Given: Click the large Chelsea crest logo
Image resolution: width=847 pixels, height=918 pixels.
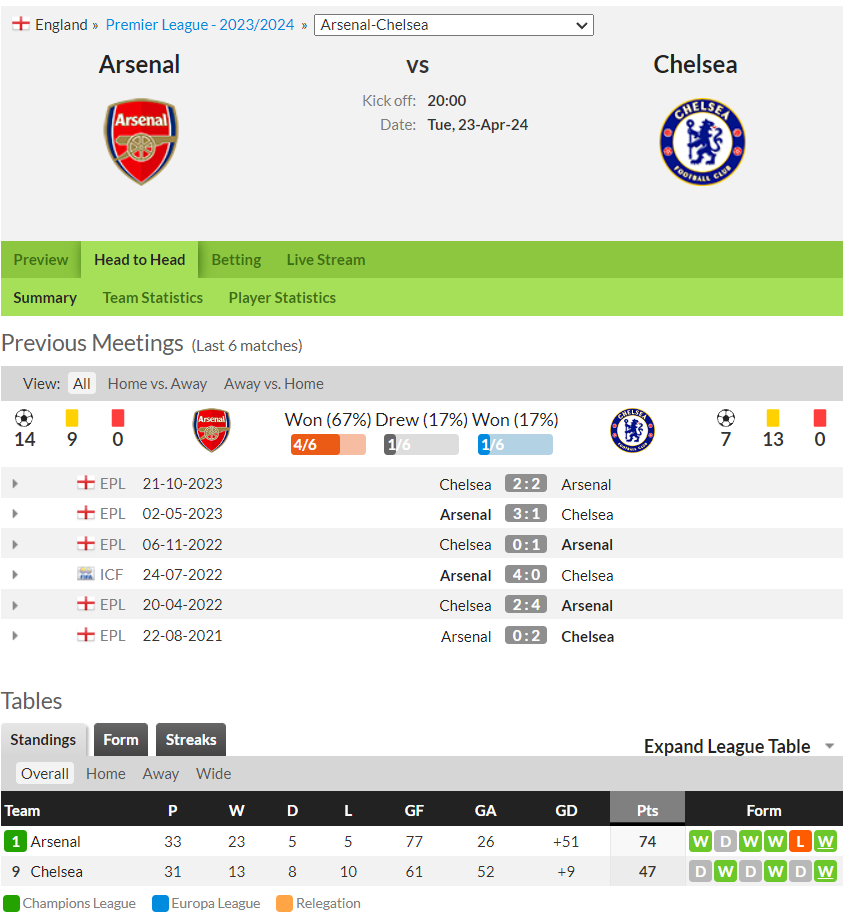Looking at the screenshot, I should (x=702, y=142).
